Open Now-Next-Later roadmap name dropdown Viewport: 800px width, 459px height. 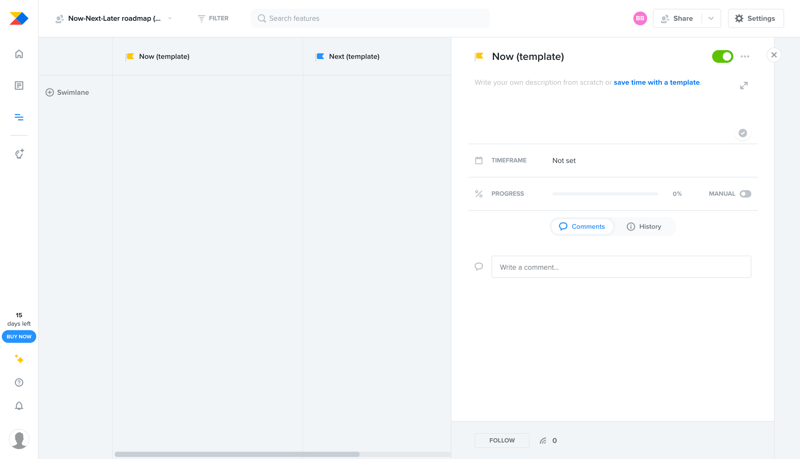coord(114,18)
